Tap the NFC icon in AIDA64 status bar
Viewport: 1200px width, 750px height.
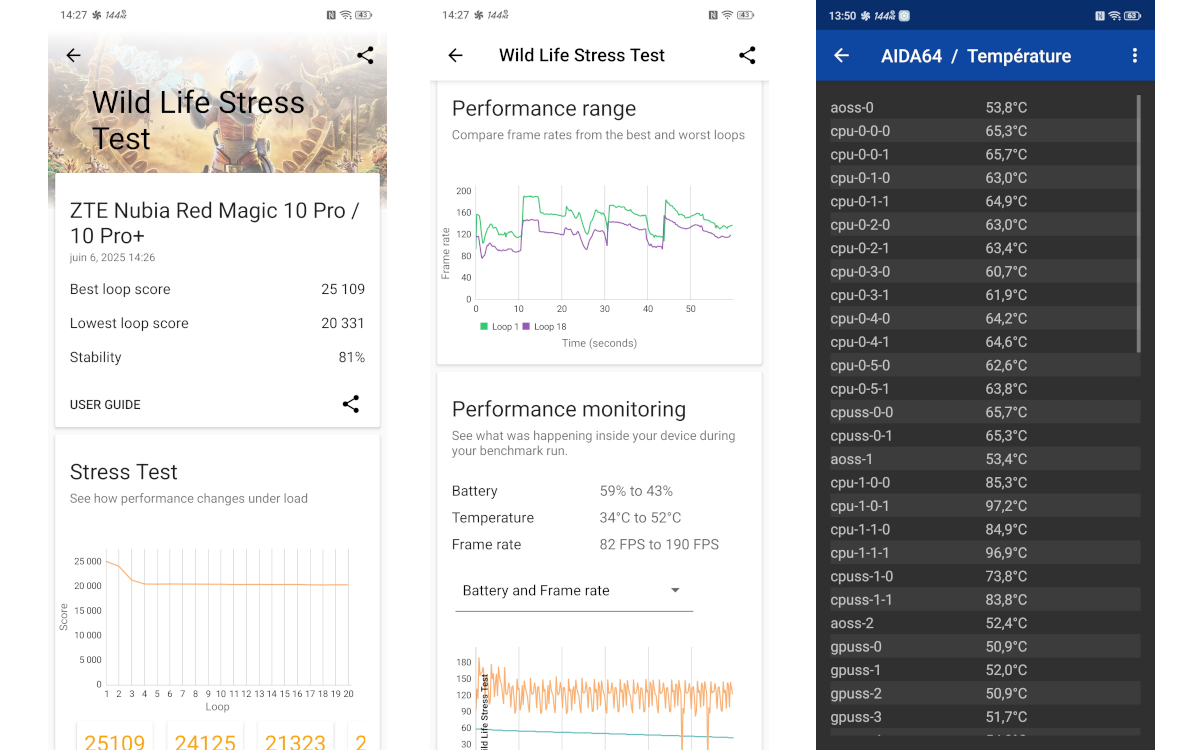1099,16
